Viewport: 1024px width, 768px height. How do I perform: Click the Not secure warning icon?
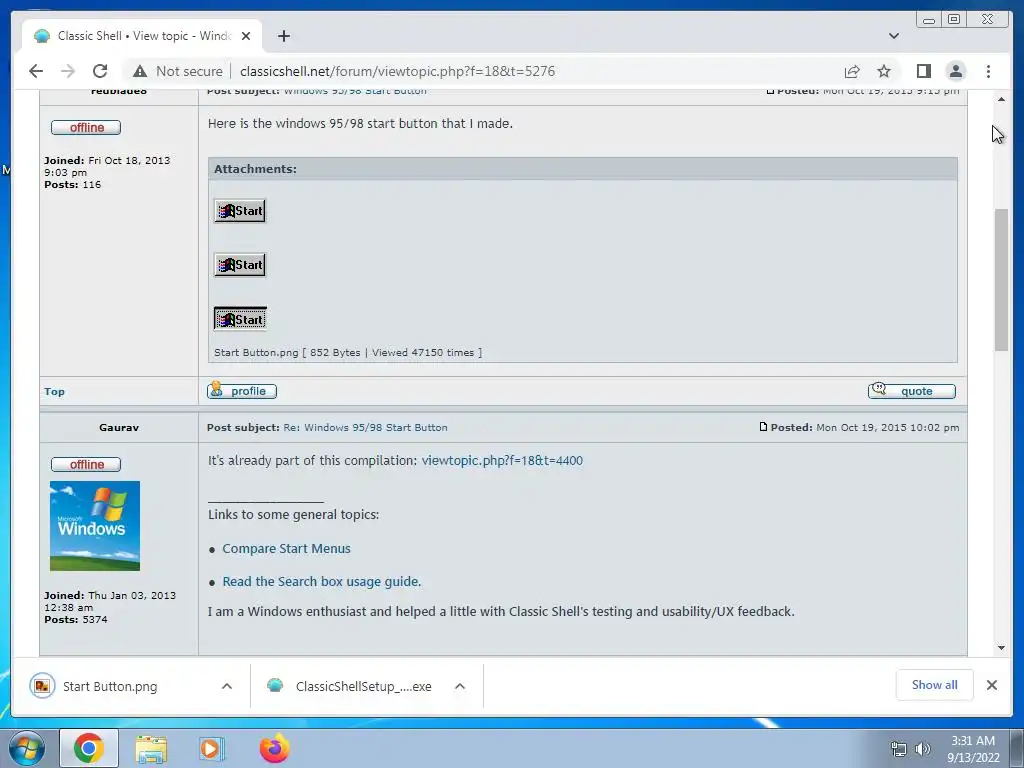coord(140,71)
